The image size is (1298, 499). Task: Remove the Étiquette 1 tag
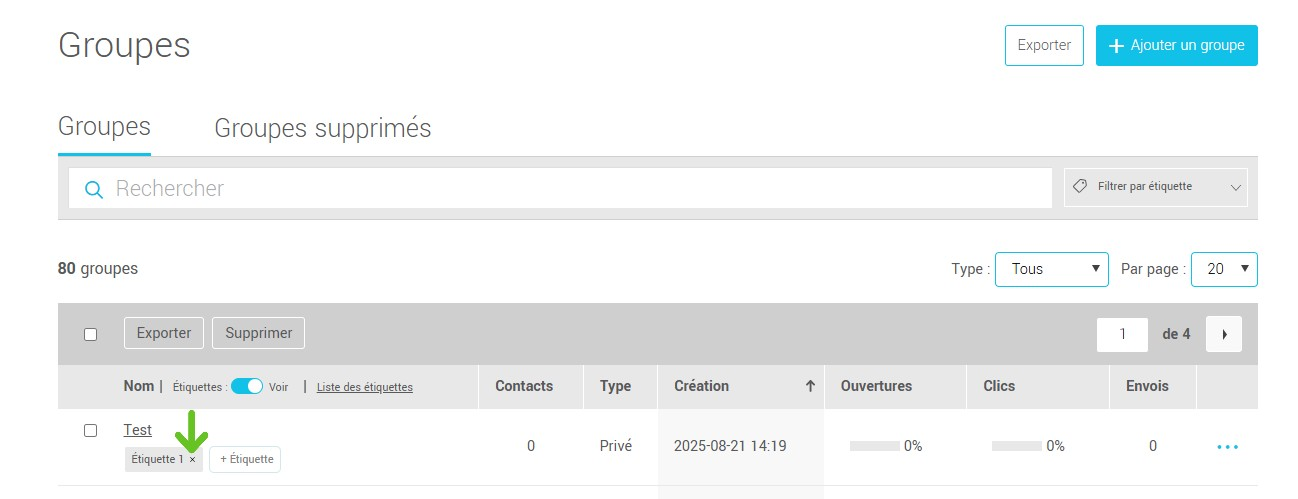pyautogui.click(x=193, y=459)
